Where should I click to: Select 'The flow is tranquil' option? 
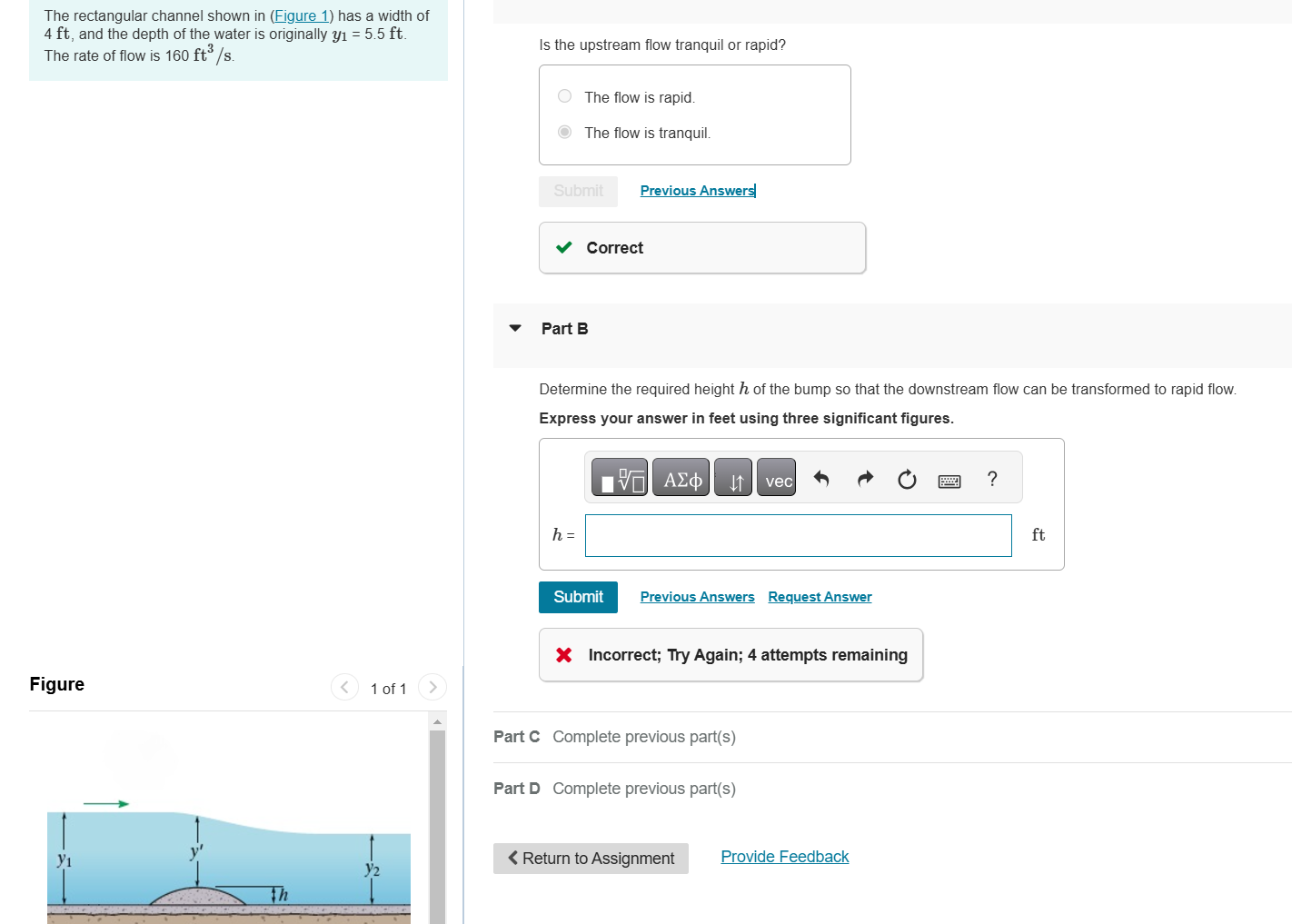(x=565, y=132)
